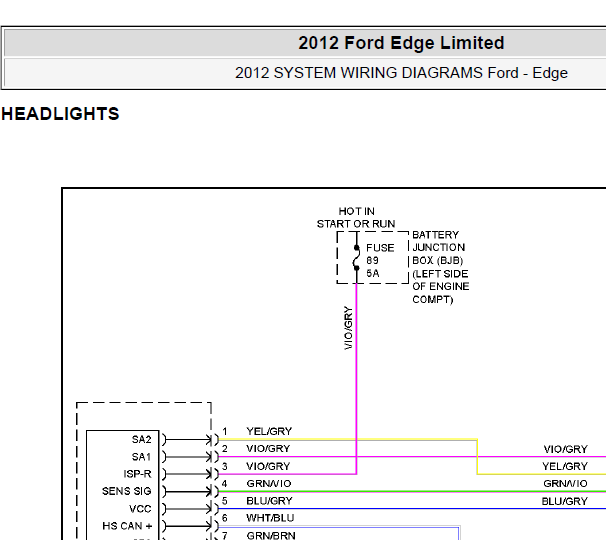Select the GRN/BRN wire label at pin 7
Viewport: 606px width, 540px height.
coord(271,535)
